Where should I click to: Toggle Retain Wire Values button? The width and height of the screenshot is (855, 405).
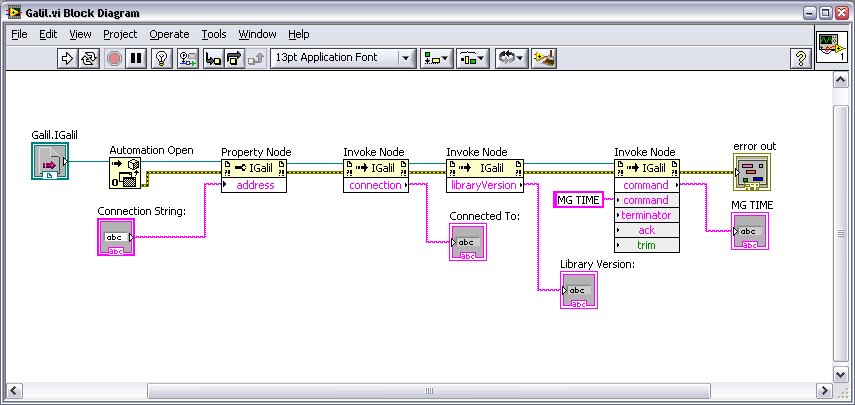click(x=188, y=58)
